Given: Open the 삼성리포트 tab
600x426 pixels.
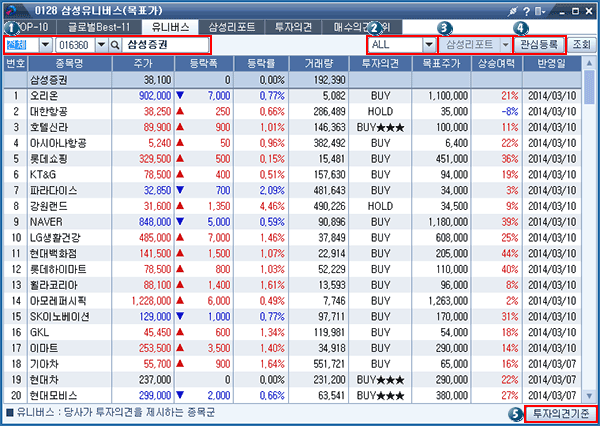Looking at the screenshot, I should click(232, 27).
